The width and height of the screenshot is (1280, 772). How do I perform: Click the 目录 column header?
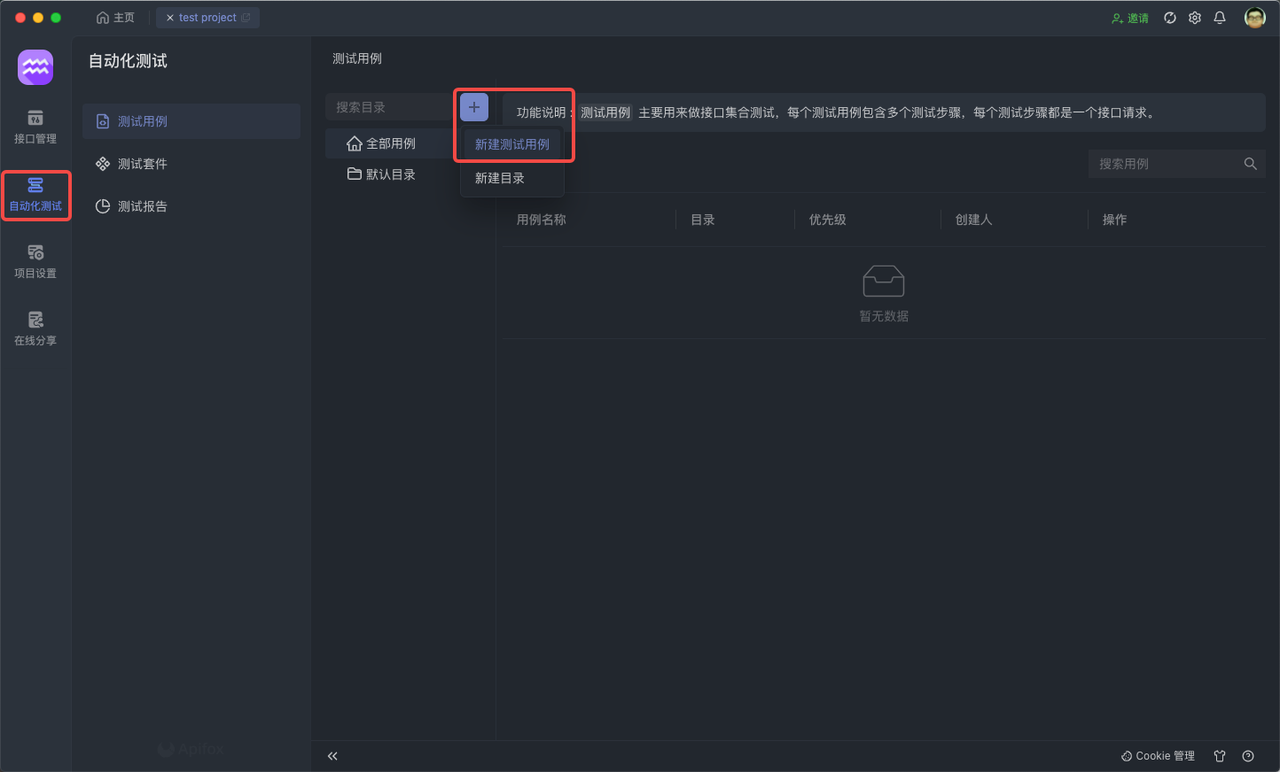pyautogui.click(x=703, y=219)
